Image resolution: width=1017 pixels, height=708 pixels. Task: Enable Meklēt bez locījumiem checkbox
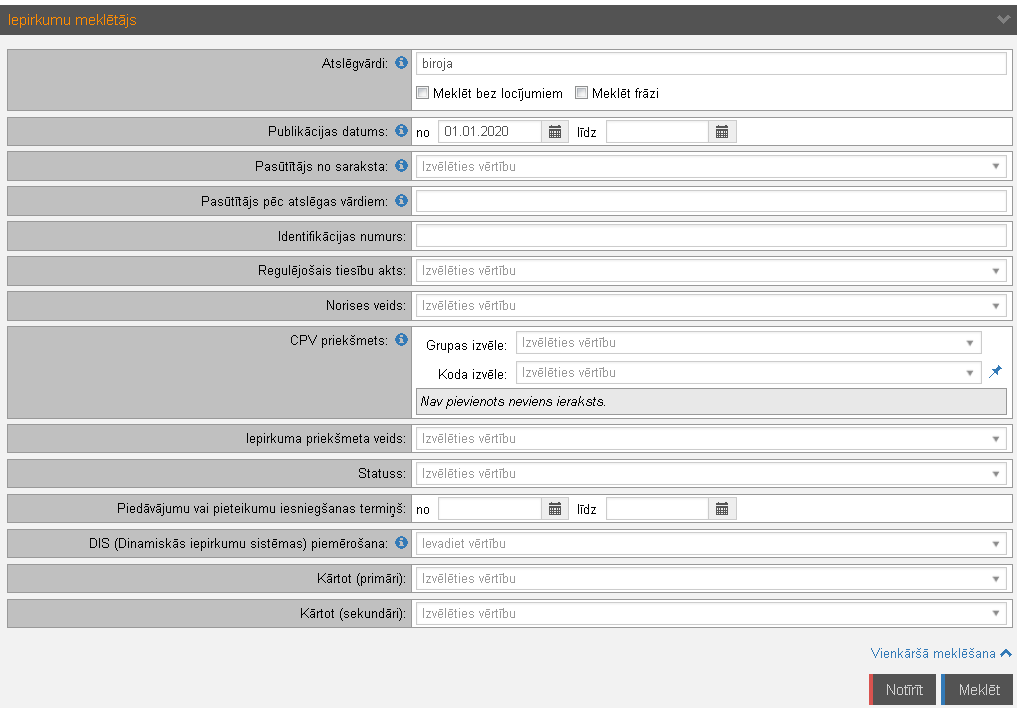click(423, 94)
